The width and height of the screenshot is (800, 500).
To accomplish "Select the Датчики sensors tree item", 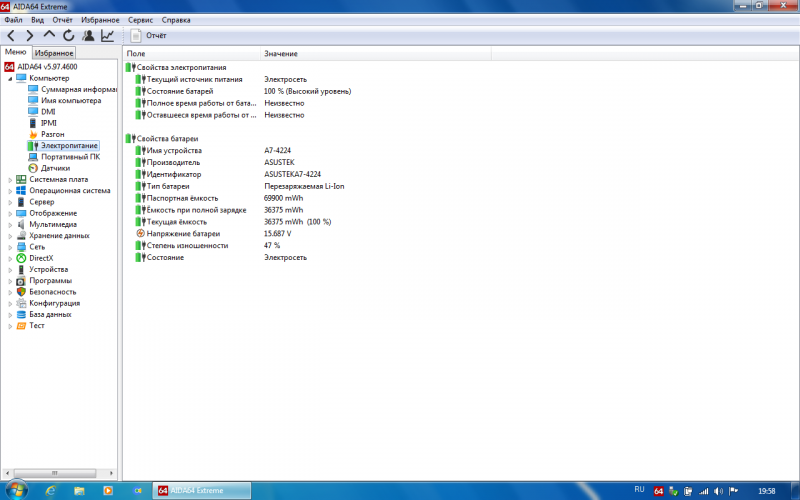I will tap(55, 168).
